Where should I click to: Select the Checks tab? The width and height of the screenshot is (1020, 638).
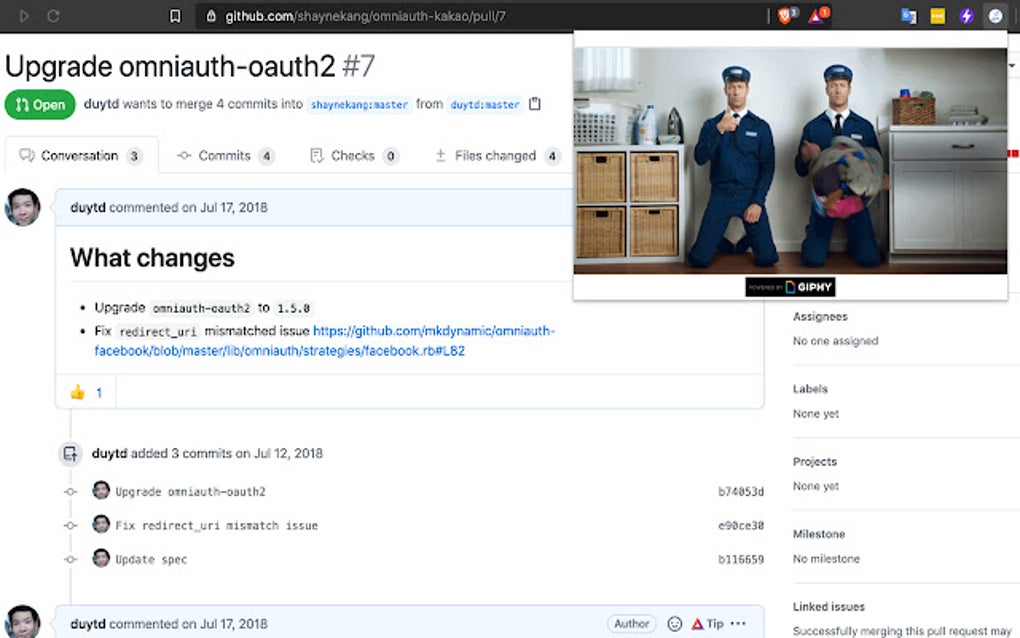(353, 155)
